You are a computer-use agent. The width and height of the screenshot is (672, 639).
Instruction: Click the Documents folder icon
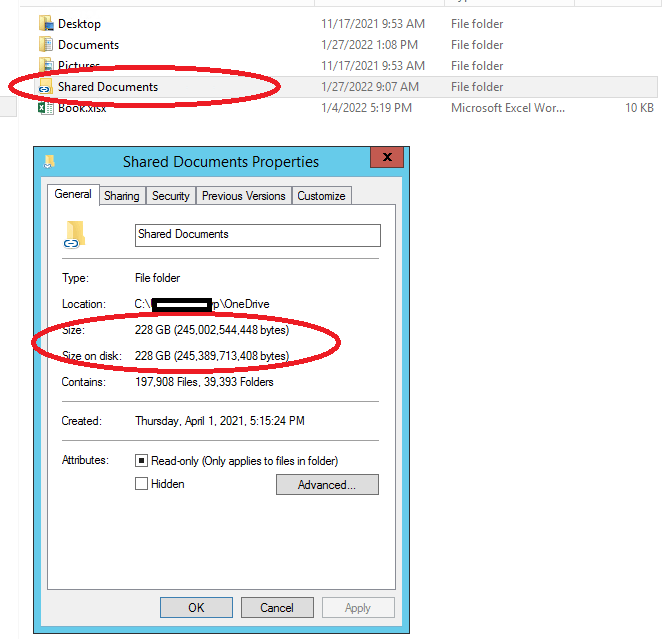(x=46, y=45)
